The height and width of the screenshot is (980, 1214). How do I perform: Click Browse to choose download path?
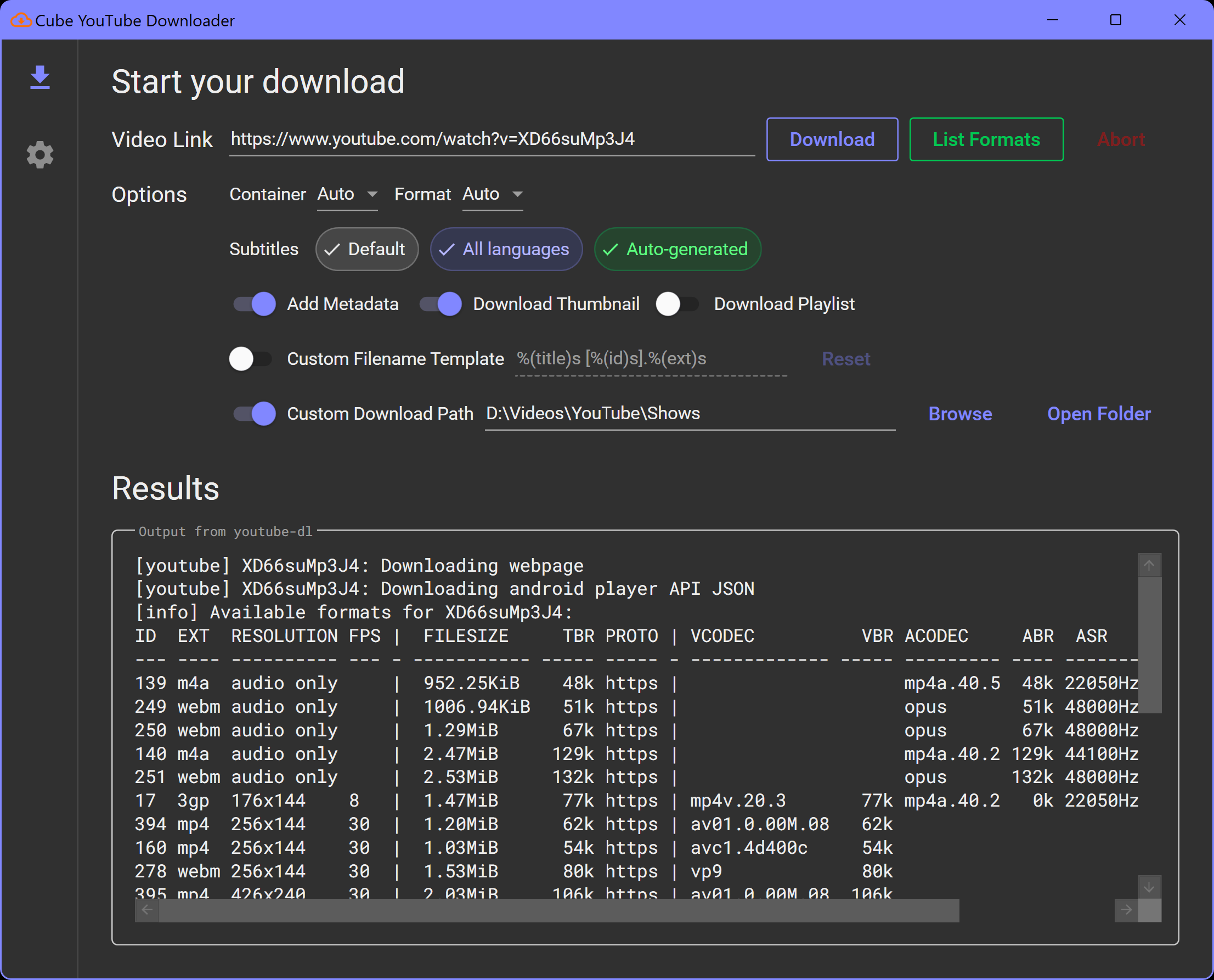click(x=960, y=414)
